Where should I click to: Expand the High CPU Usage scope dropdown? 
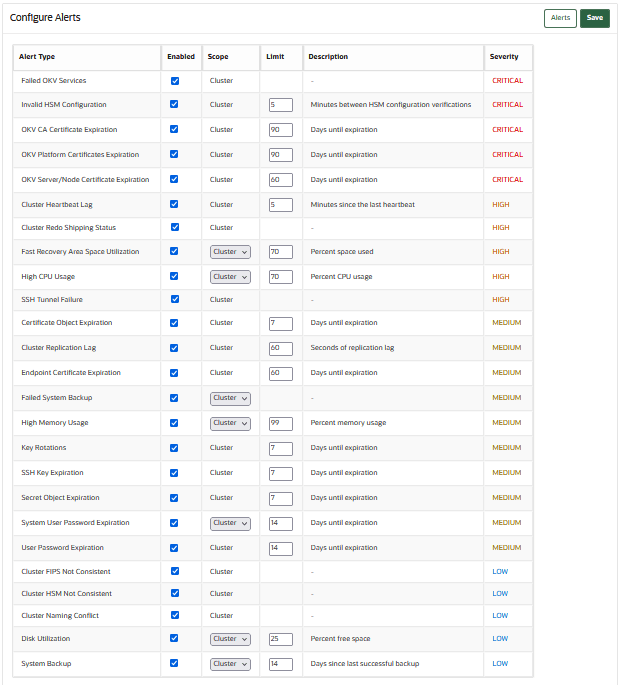click(230, 277)
